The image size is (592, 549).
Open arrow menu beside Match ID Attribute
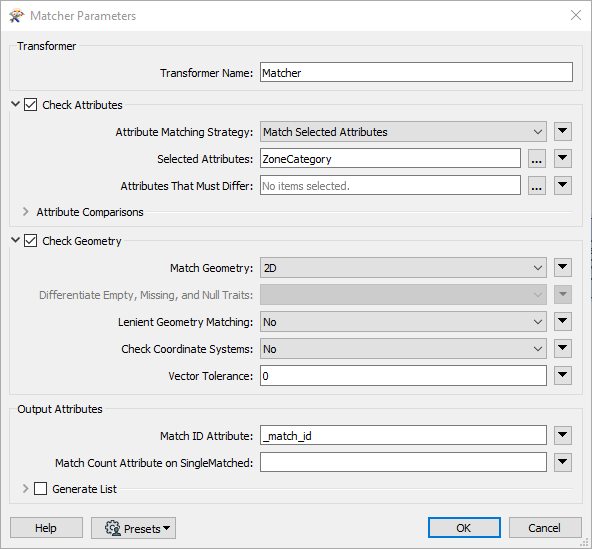click(563, 435)
